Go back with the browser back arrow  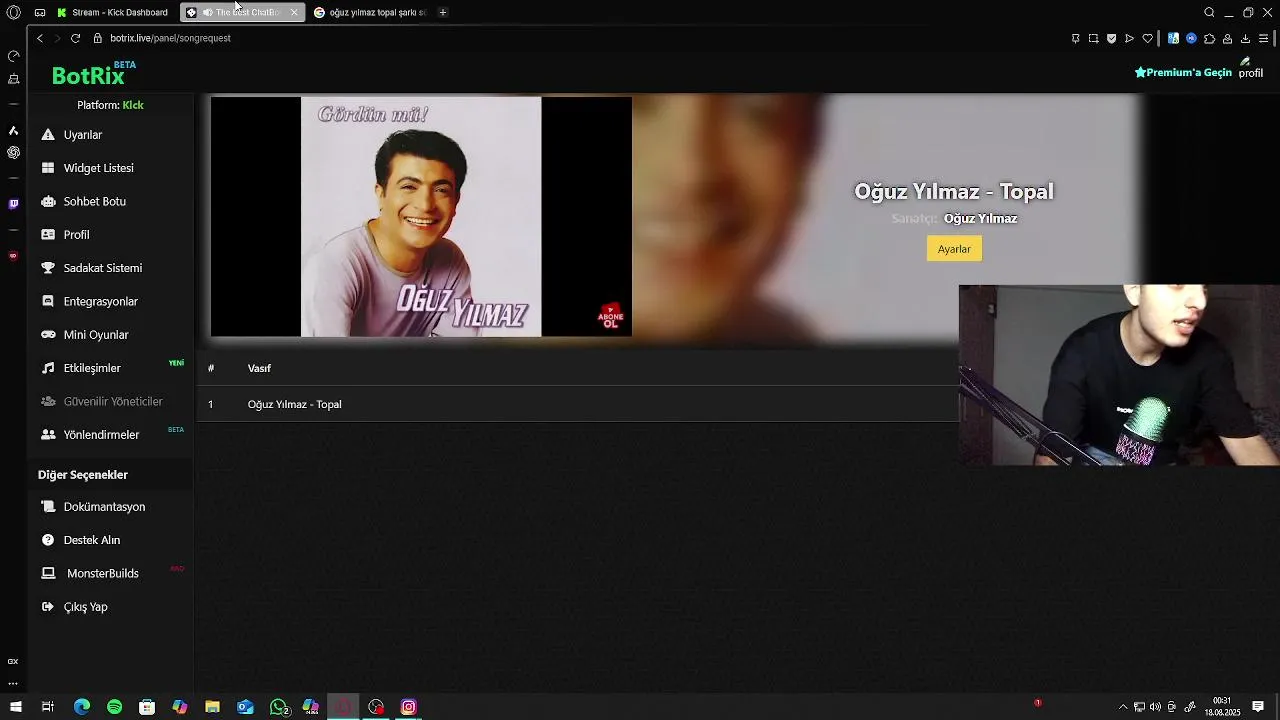39,38
